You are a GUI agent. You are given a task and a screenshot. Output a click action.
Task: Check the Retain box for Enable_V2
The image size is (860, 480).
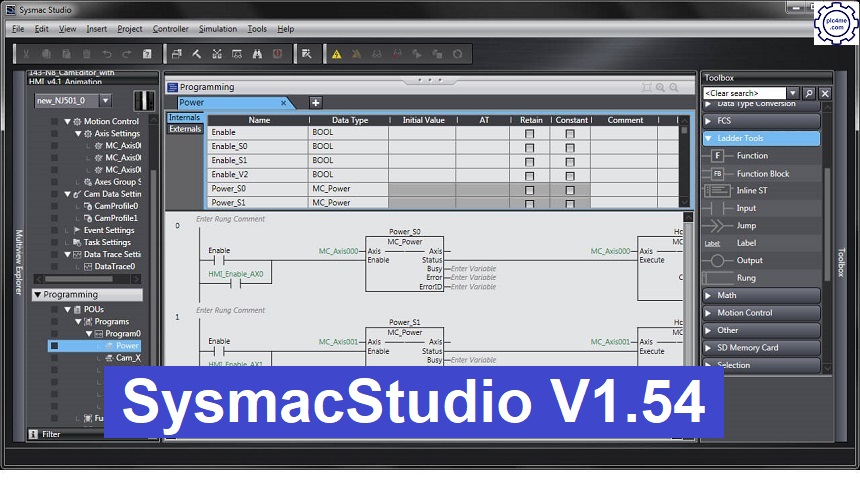530,175
